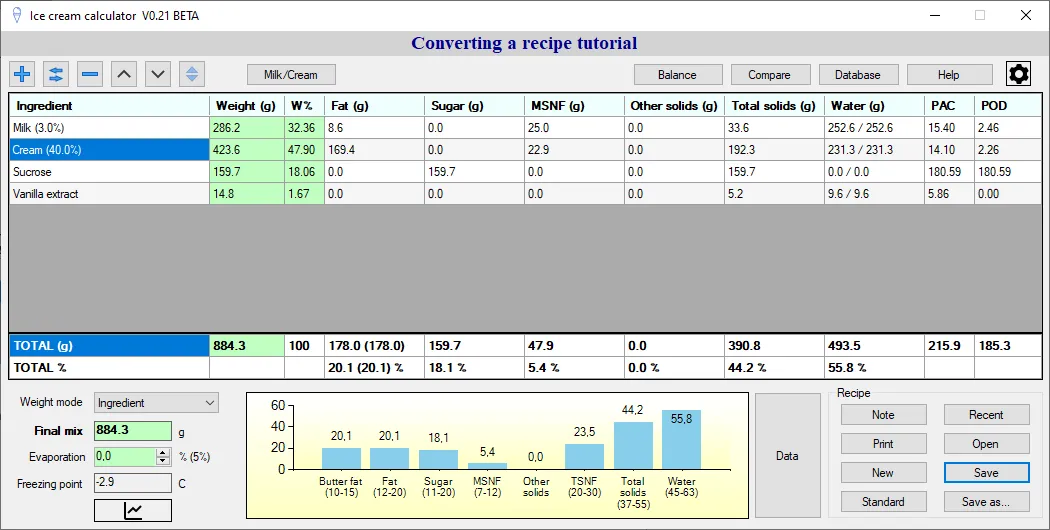
Task: Click Milk W% cell 32.36
Action: pos(305,127)
